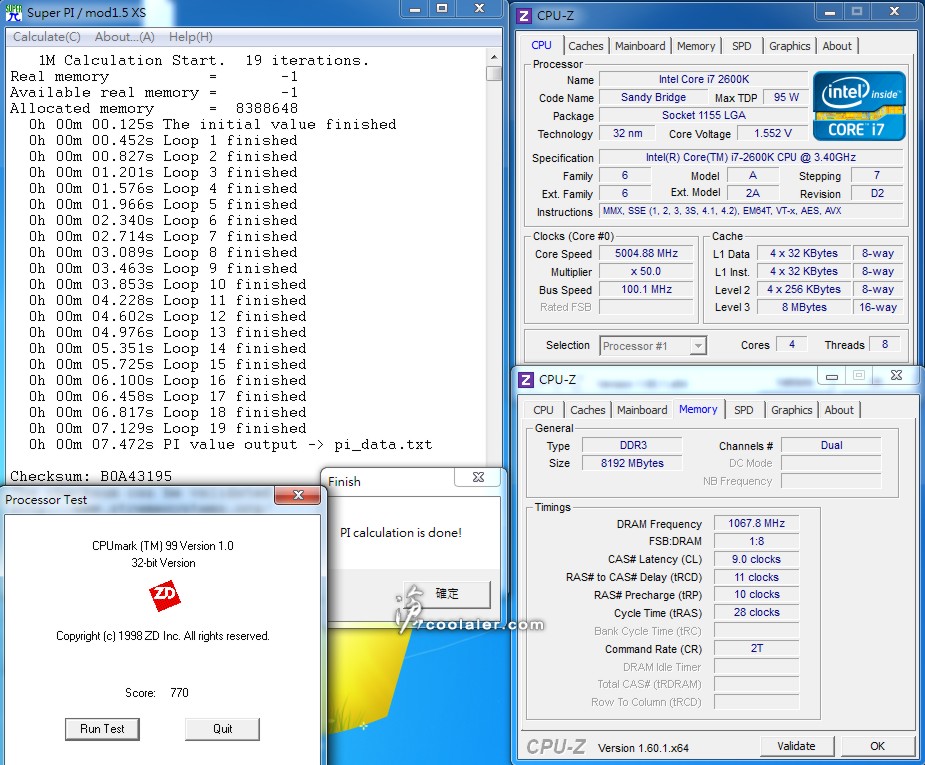Click the Core Speed 5004.88 MHz field
The width and height of the screenshot is (925, 765).
(646, 254)
